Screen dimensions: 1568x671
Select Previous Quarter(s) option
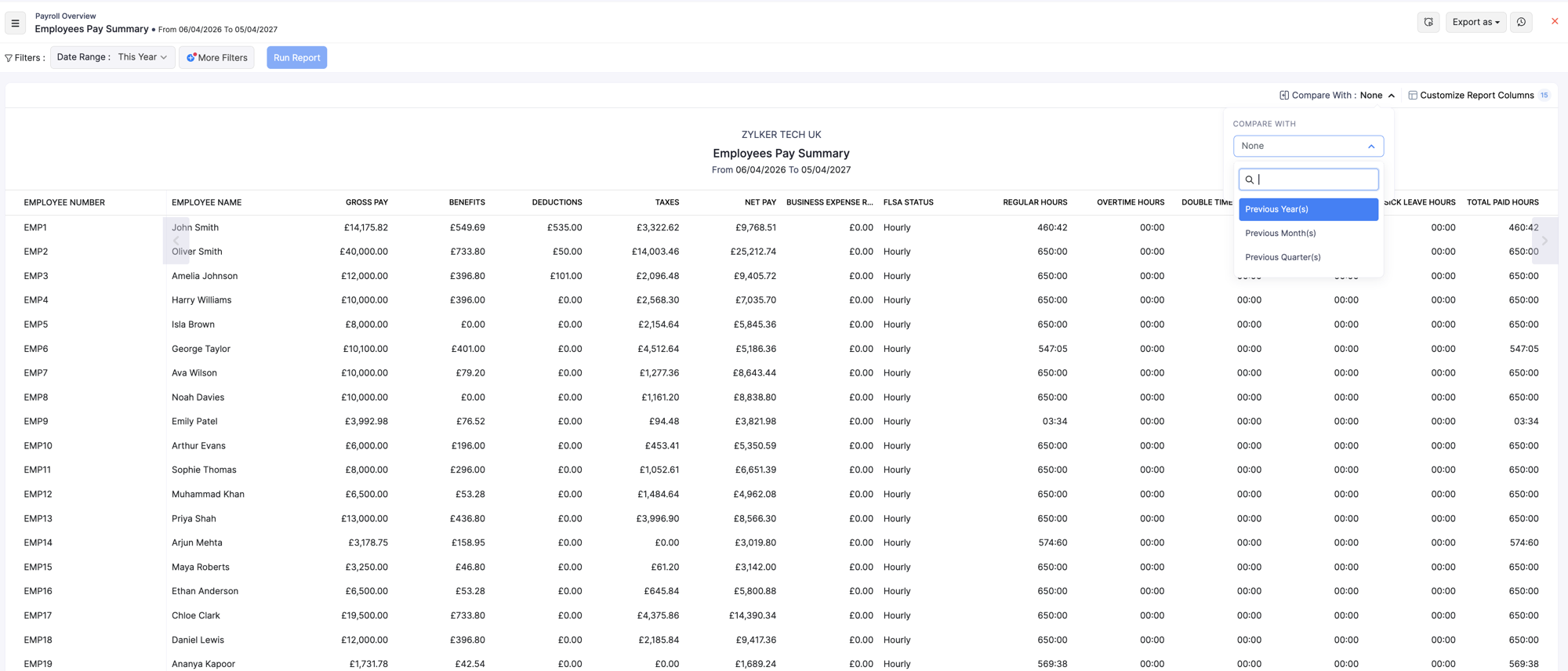1308,257
